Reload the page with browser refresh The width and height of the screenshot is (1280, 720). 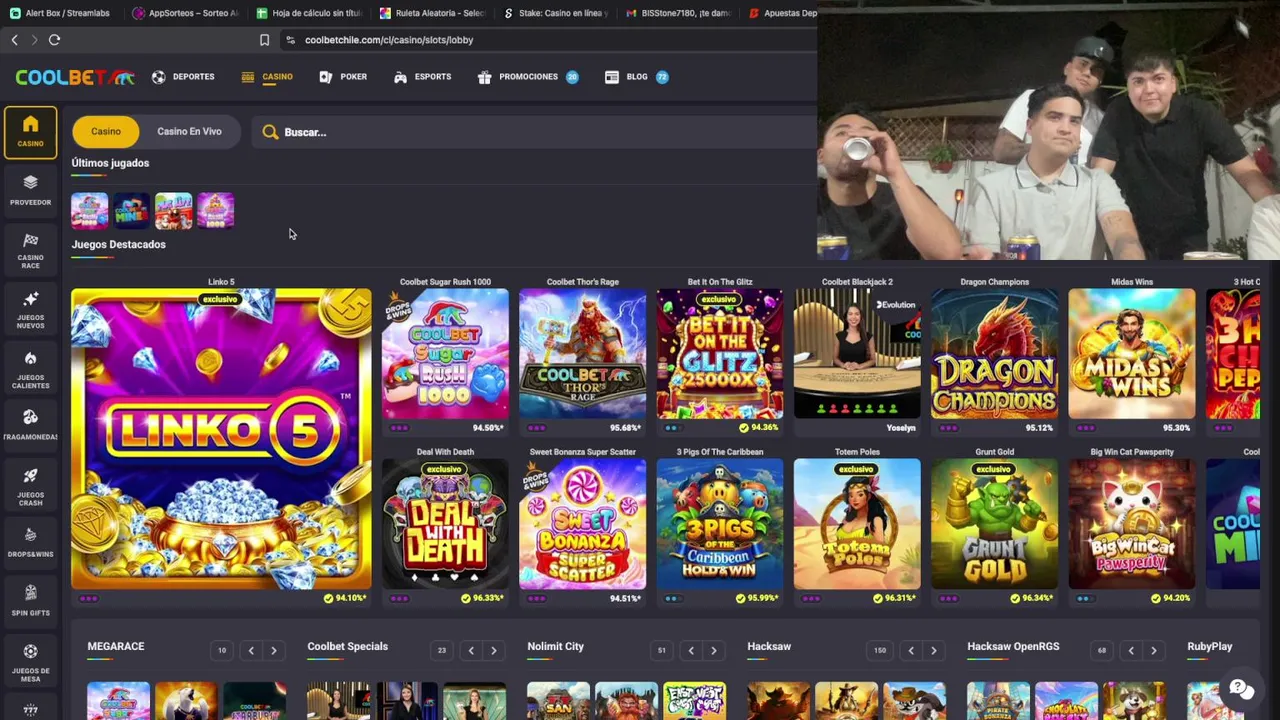click(x=54, y=40)
